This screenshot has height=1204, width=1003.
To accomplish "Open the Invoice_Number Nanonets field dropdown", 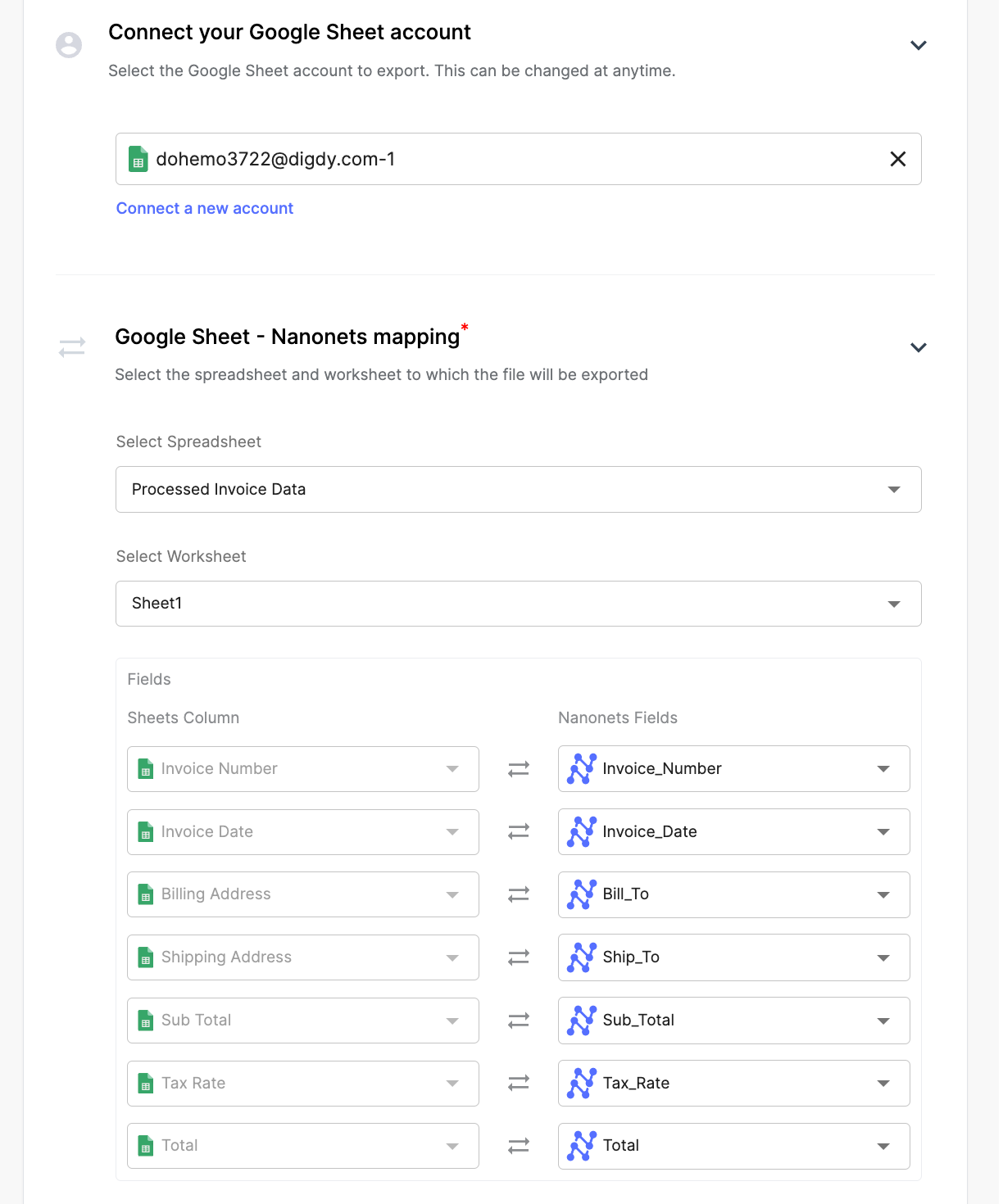I will click(883, 768).
